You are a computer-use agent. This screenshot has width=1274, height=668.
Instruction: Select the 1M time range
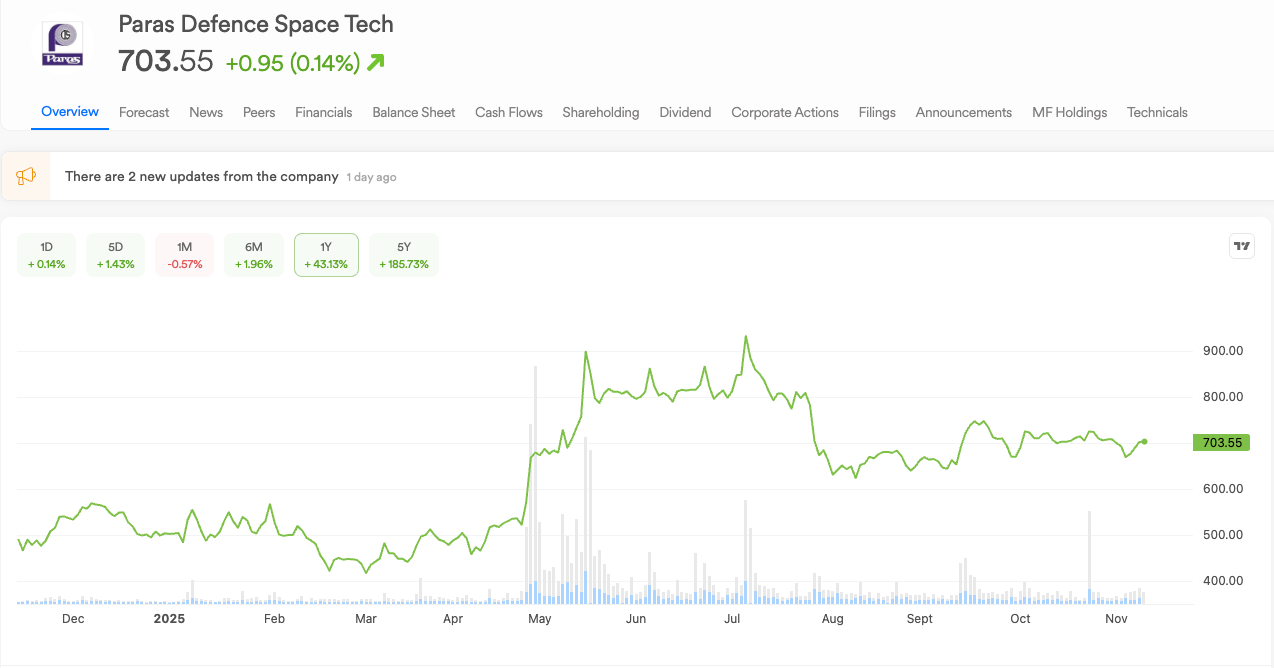click(x=185, y=255)
